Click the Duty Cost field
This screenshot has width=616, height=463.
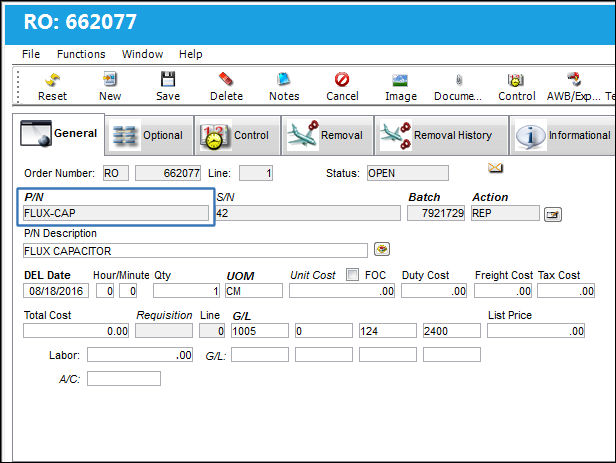tap(434, 291)
